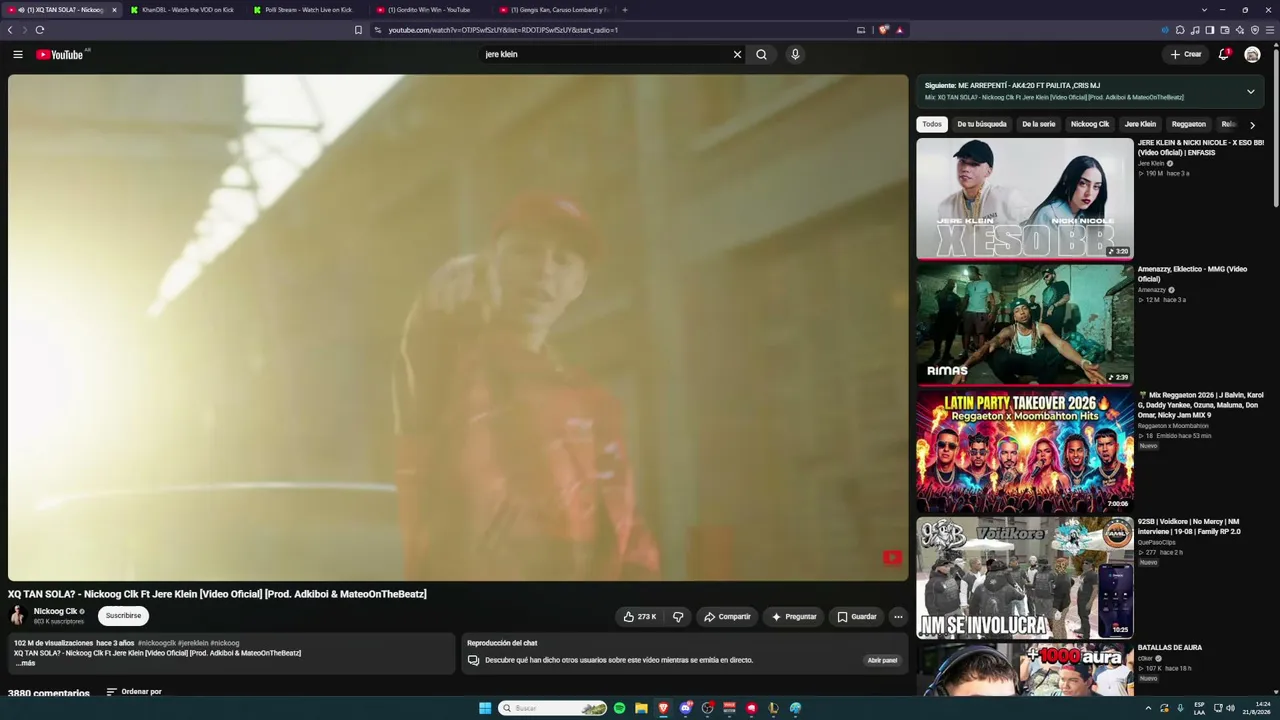Bookmark this page from the address bar
This screenshot has height=720, width=1280.
(358, 30)
